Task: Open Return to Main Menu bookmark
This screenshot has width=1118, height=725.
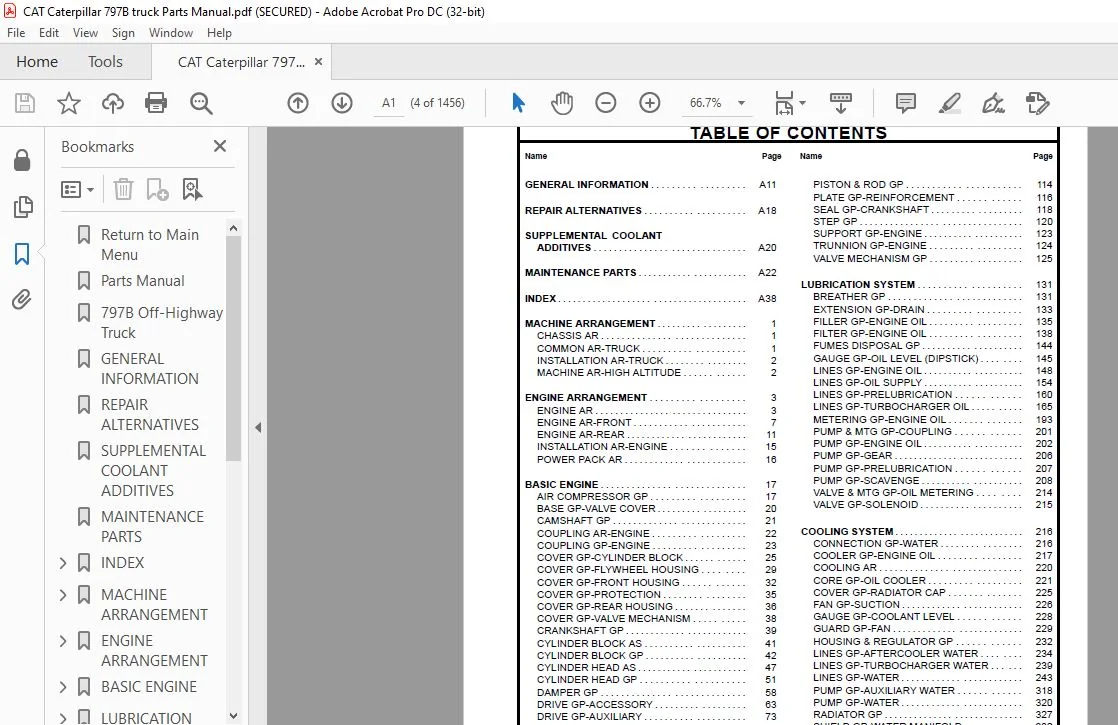Action: pyautogui.click(x=150, y=245)
